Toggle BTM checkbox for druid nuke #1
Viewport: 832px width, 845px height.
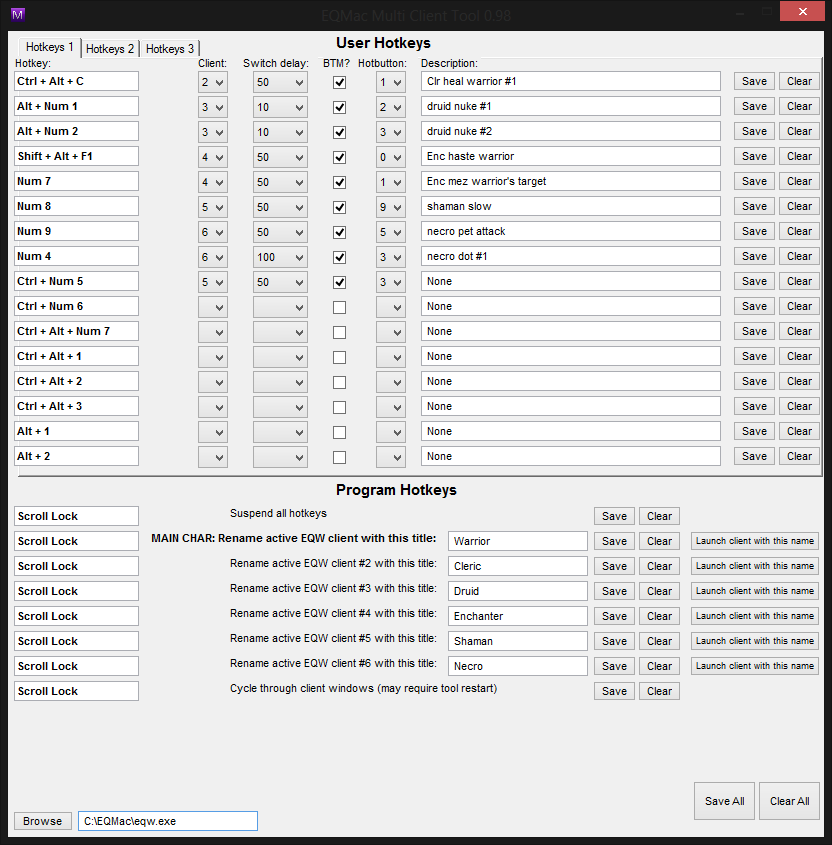(x=339, y=107)
